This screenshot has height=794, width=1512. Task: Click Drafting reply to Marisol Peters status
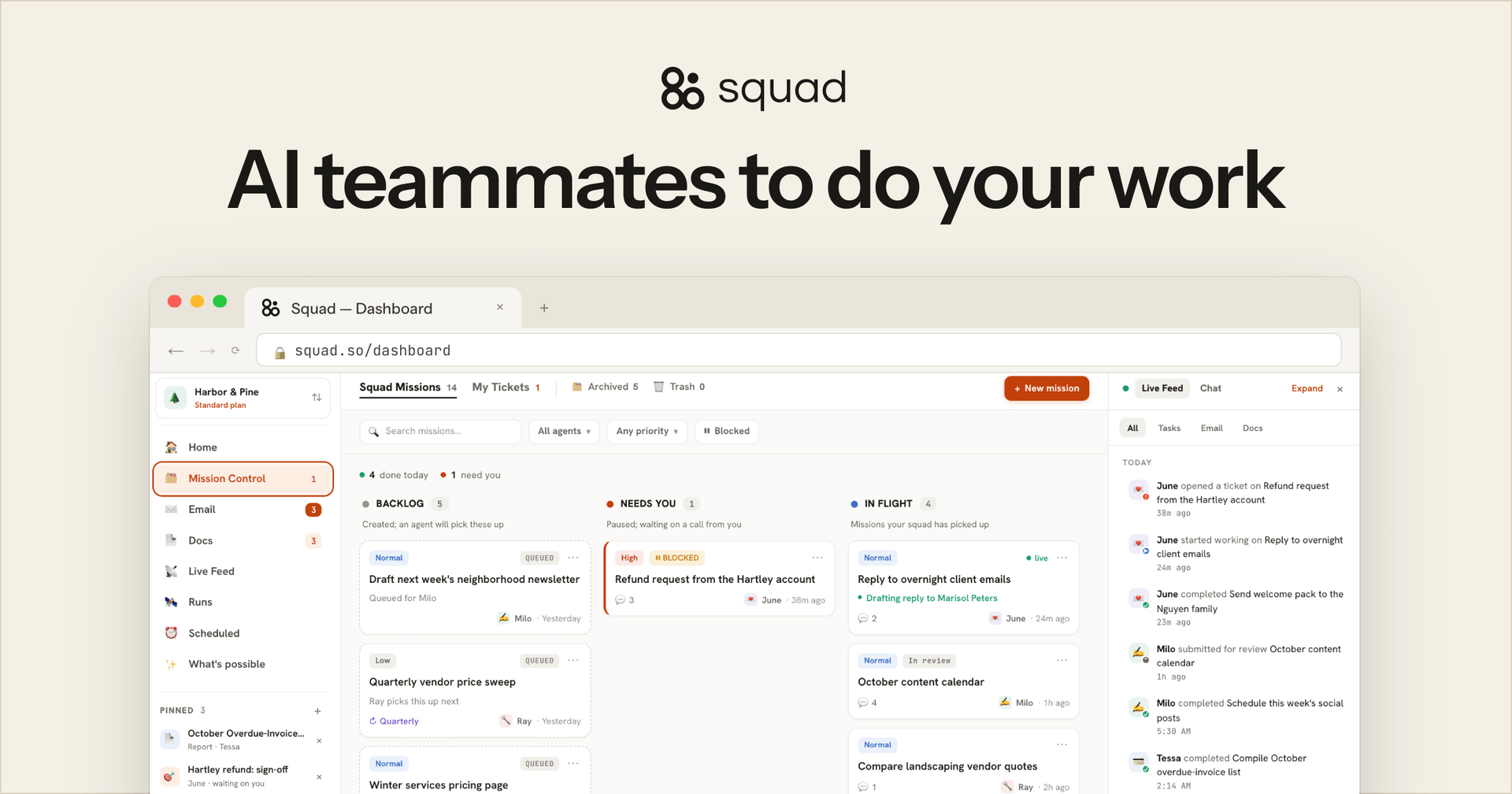[928, 599]
